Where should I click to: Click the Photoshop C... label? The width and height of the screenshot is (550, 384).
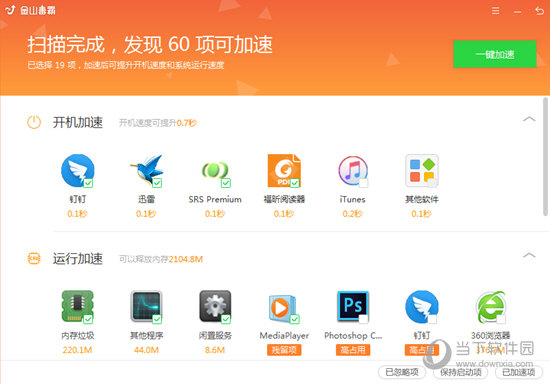click(353, 336)
